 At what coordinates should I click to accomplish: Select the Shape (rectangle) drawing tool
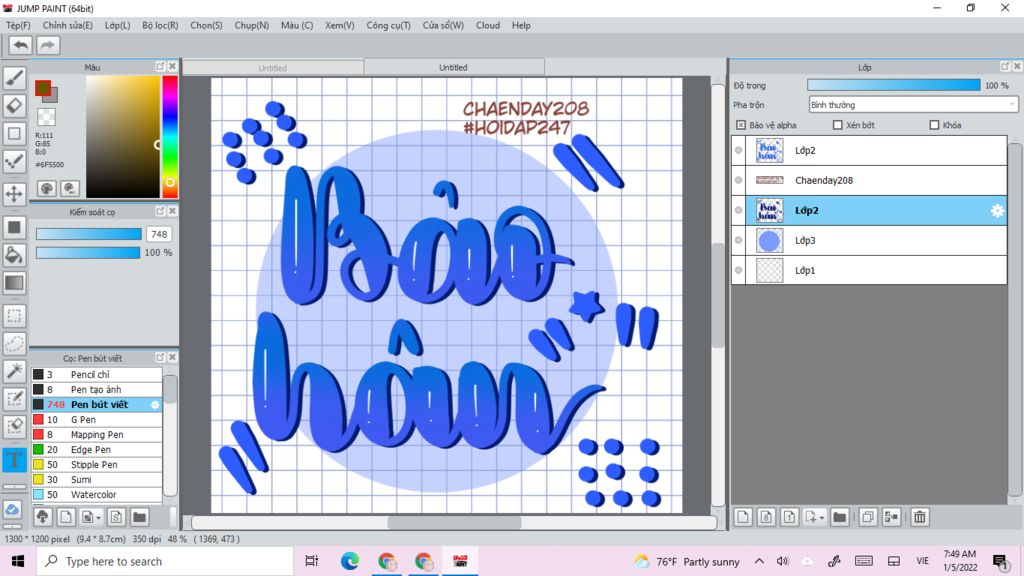coord(14,134)
